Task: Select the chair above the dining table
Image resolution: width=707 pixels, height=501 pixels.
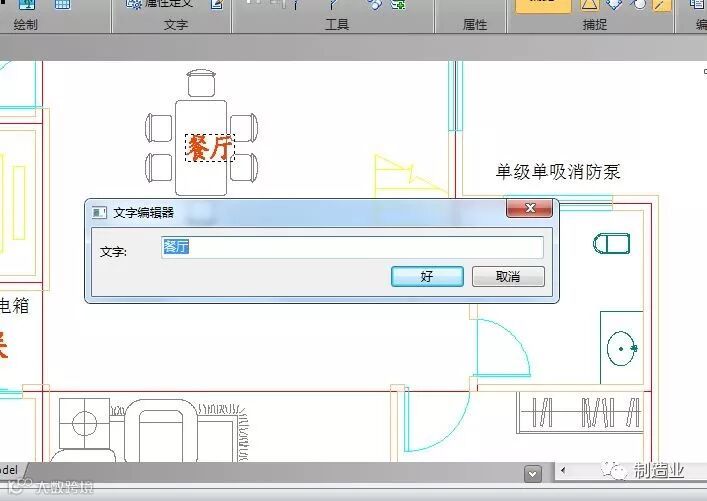Action: [201, 83]
